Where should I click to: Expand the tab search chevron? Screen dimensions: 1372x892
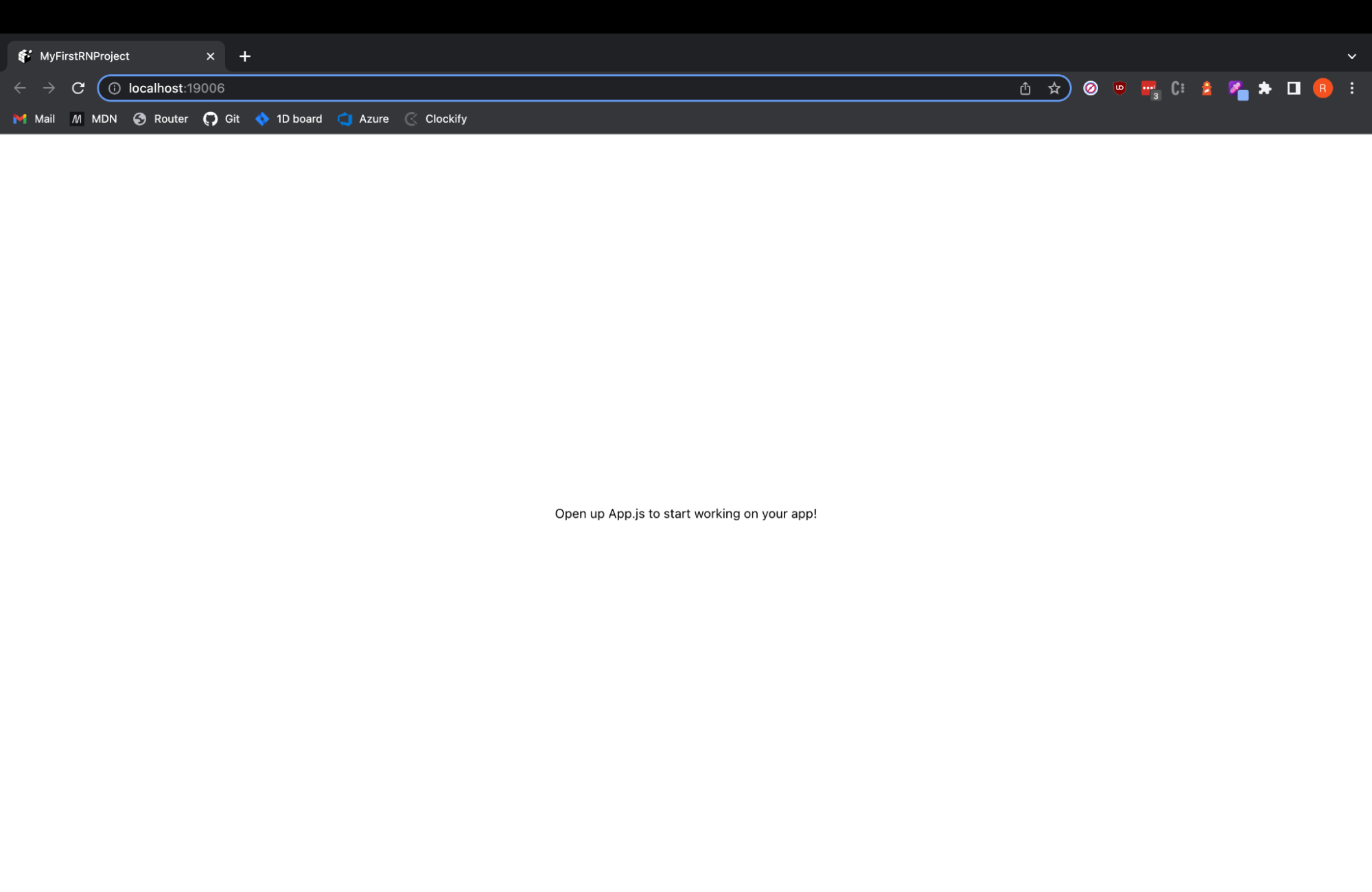click(x=1351, y=56)
